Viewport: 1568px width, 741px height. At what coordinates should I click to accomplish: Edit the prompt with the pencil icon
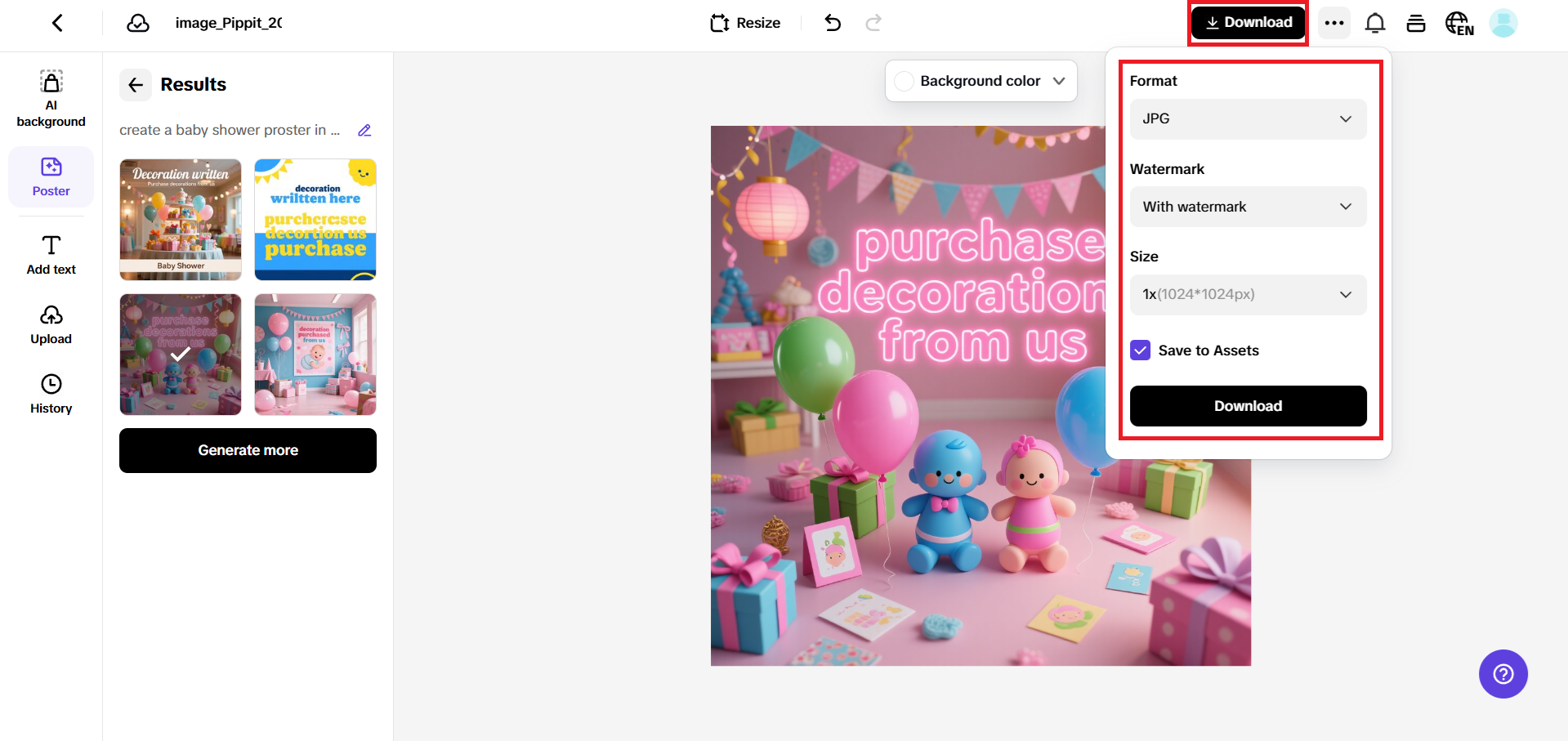pyautogui.click(x=364, y=130)
